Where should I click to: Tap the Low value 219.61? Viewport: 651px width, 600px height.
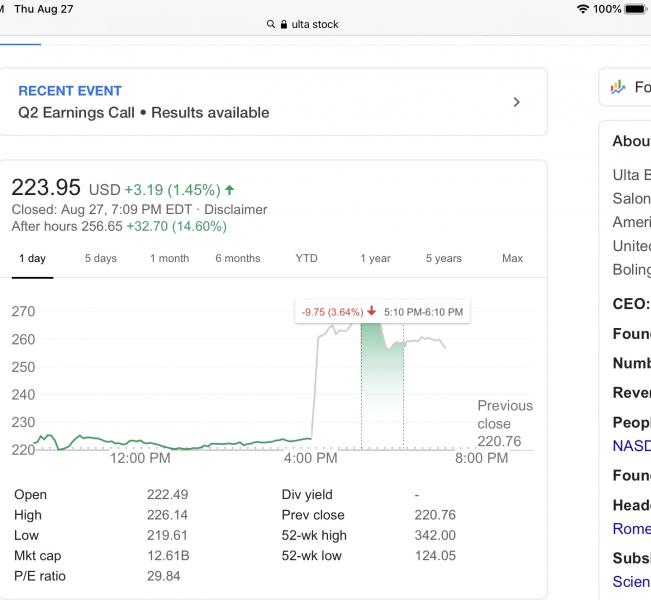167,535
